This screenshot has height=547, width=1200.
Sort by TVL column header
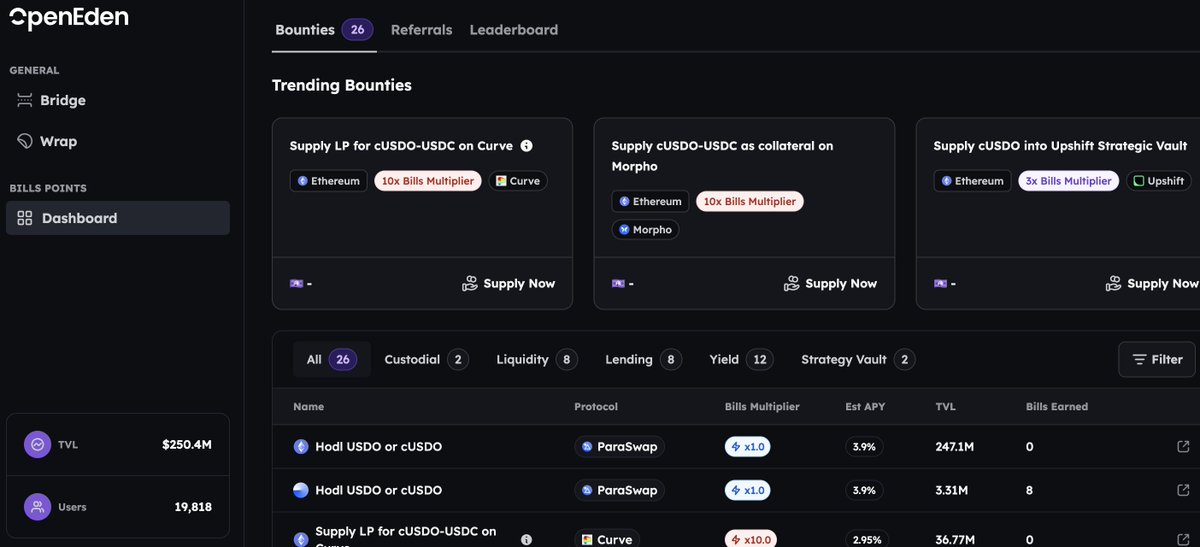(x=946, y=407)
